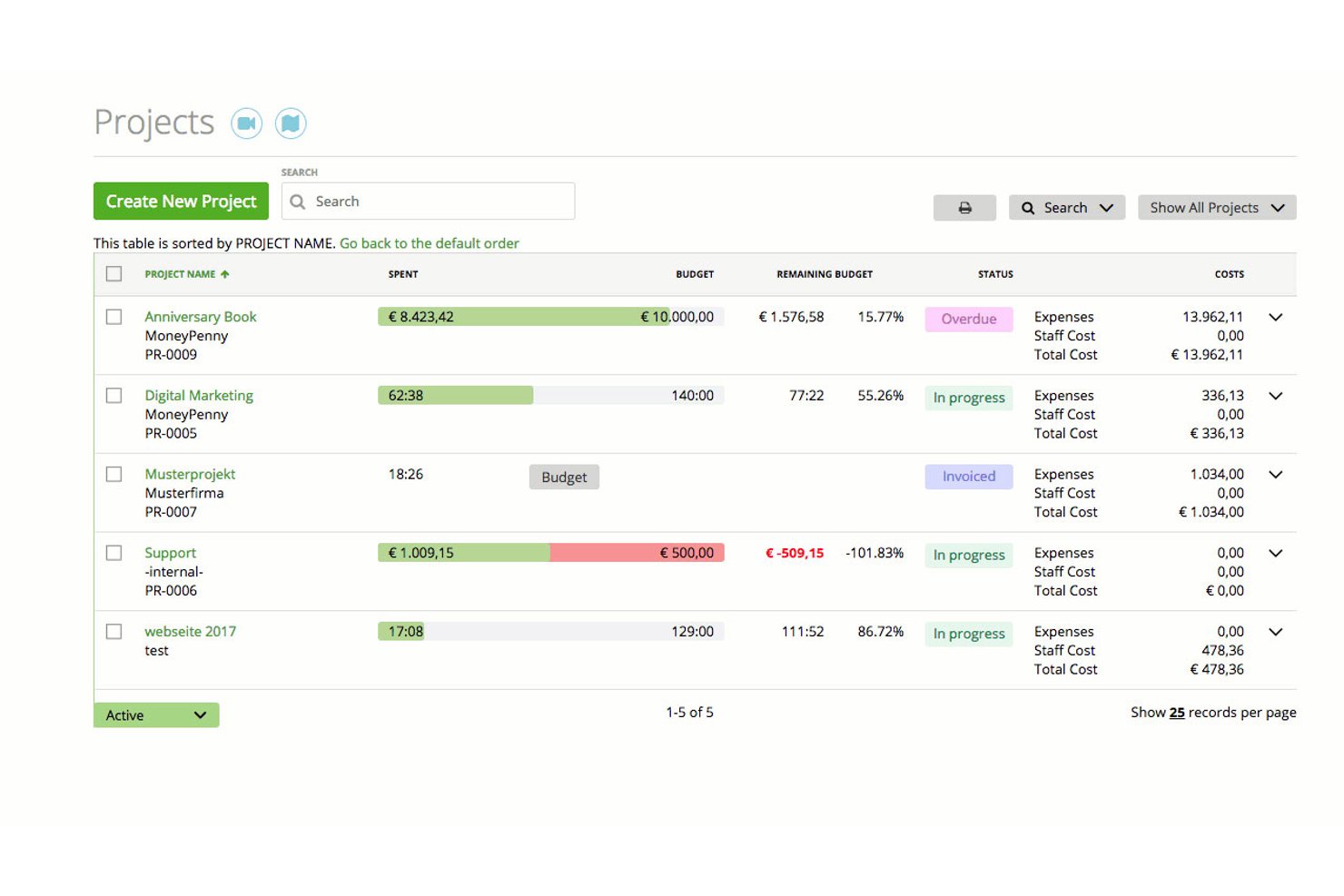Expand the Digital Marketing row chevron
Screen dimensions: 1344x896
pos(1276,396)
